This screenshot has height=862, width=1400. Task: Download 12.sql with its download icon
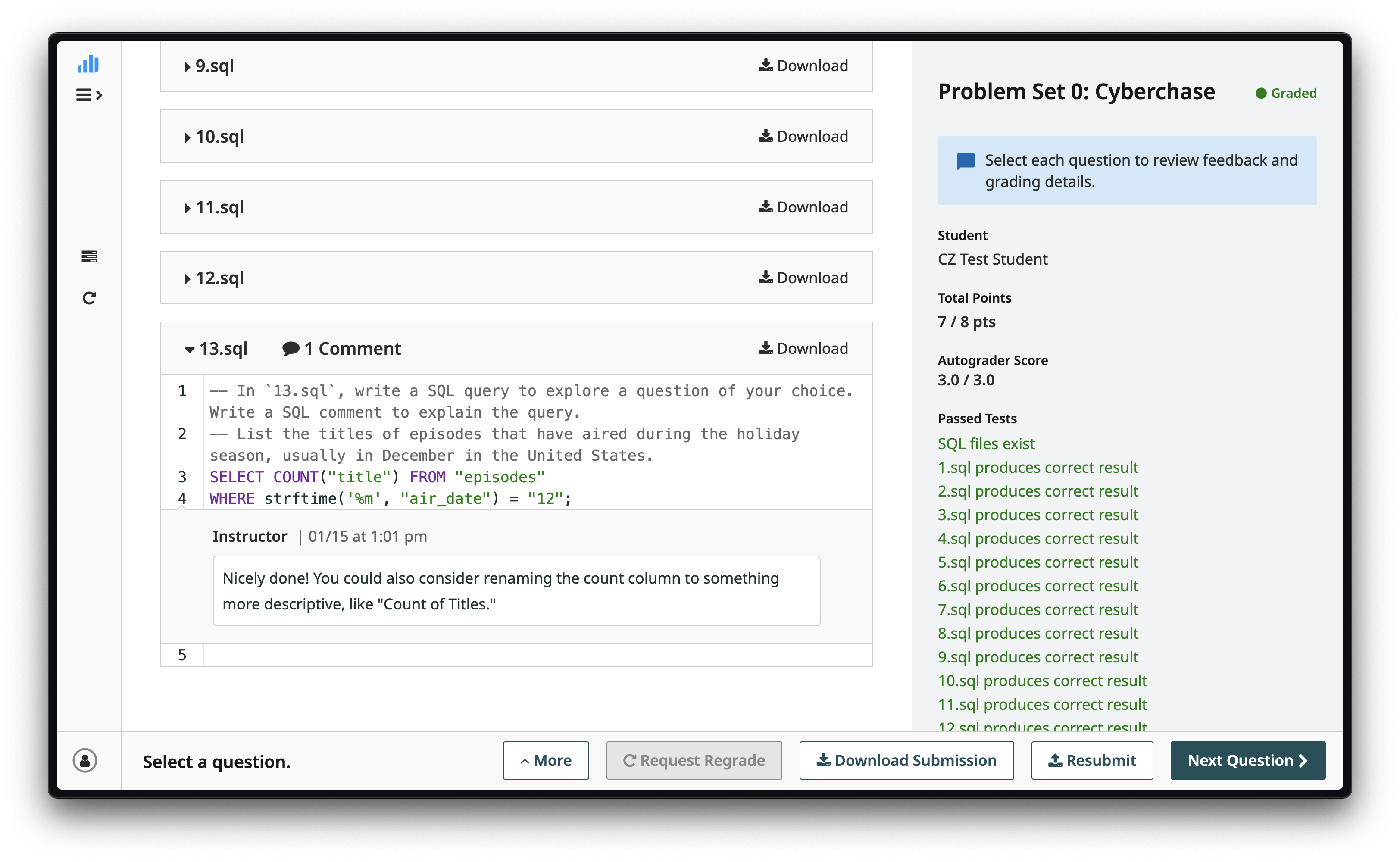click(766, 278)
